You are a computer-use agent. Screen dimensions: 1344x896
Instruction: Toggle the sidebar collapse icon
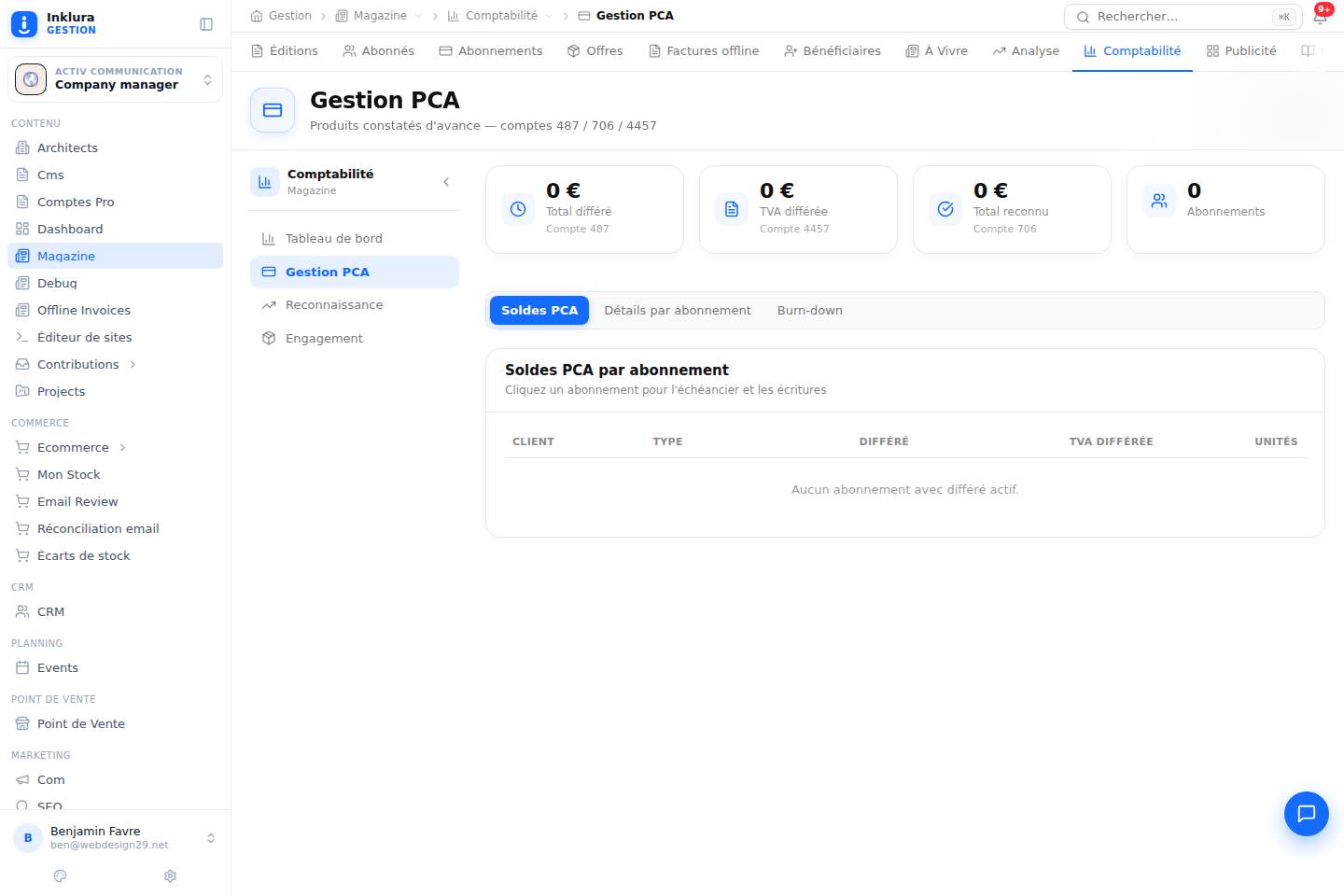click(x=206, y=24)
